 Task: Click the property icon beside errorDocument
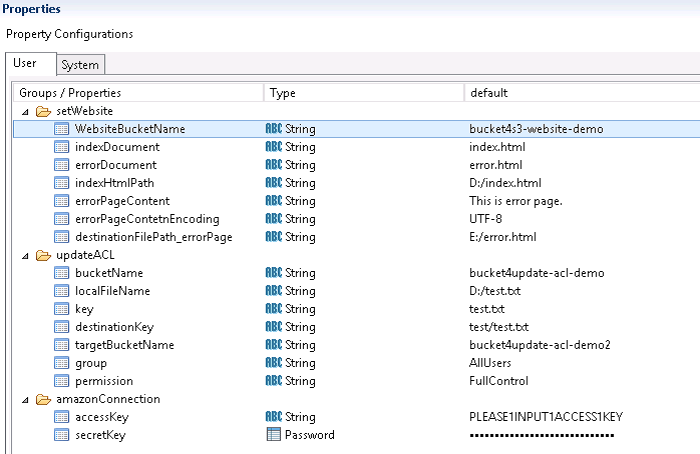pos(62,165)
